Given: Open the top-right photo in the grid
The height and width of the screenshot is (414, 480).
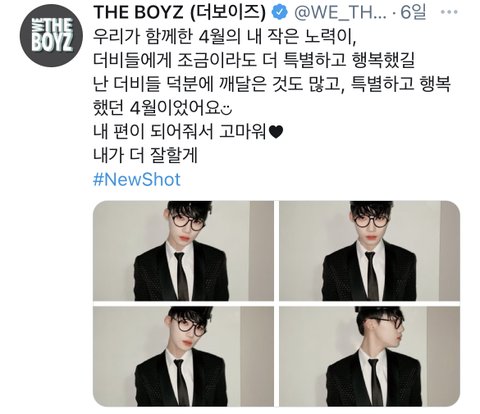Looking at the screenshot, I should 369,251.
